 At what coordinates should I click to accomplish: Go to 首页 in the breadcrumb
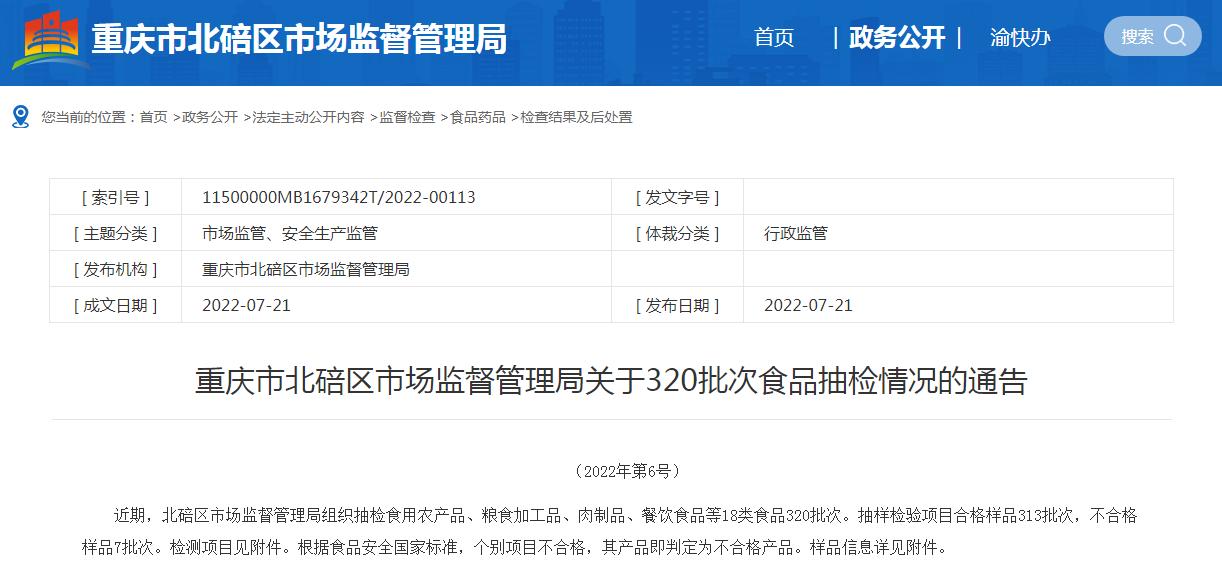(154, 117)
